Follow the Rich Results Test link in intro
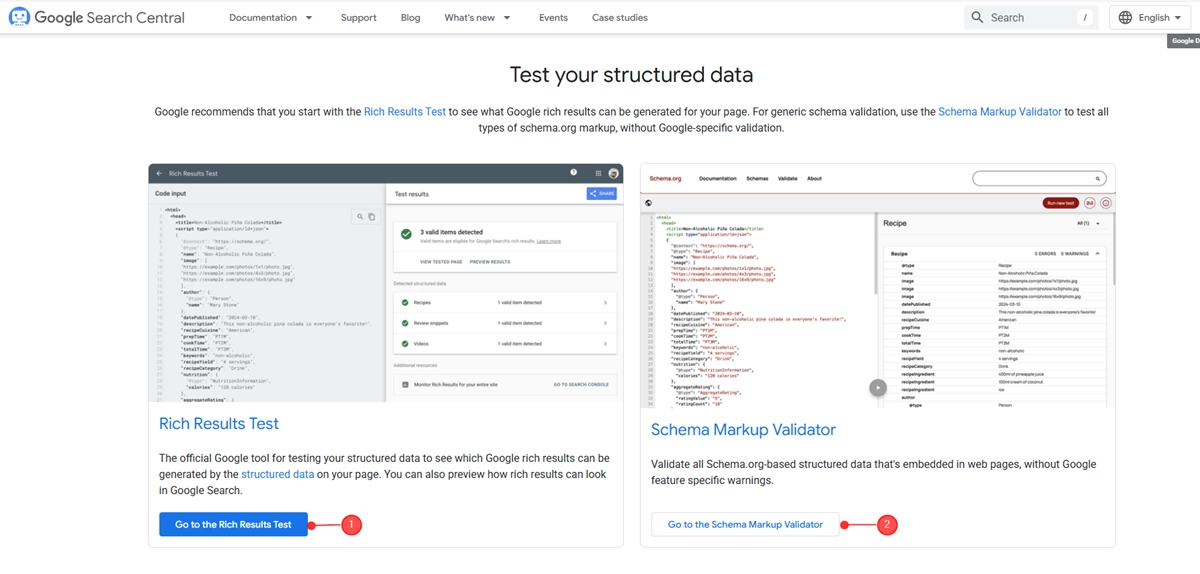Image resolution: width=1200 pixels, height=574 pixels. 405,112
